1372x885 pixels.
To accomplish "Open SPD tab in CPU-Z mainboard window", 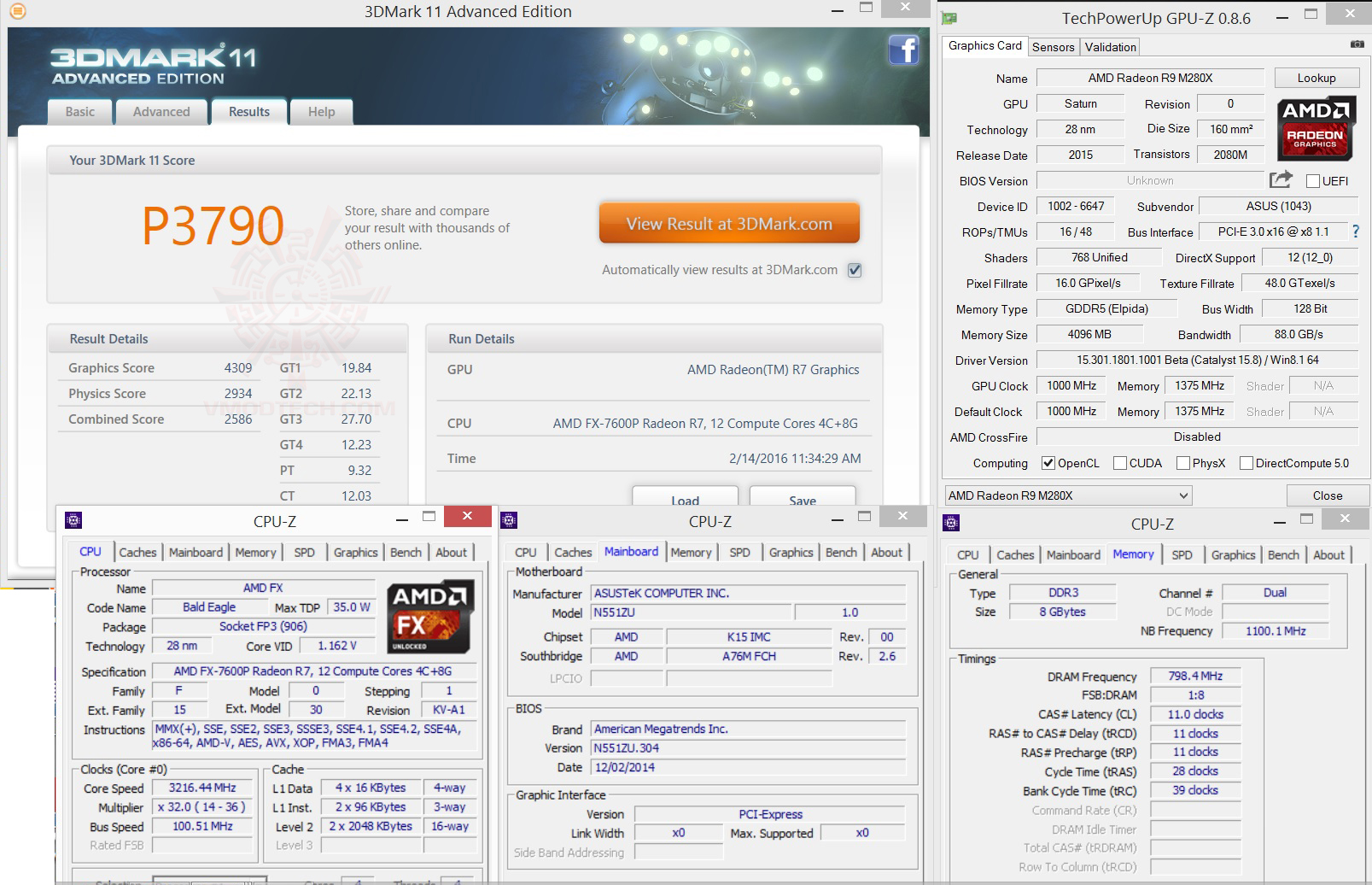I will pyautogui.click(x=740, y=553).
